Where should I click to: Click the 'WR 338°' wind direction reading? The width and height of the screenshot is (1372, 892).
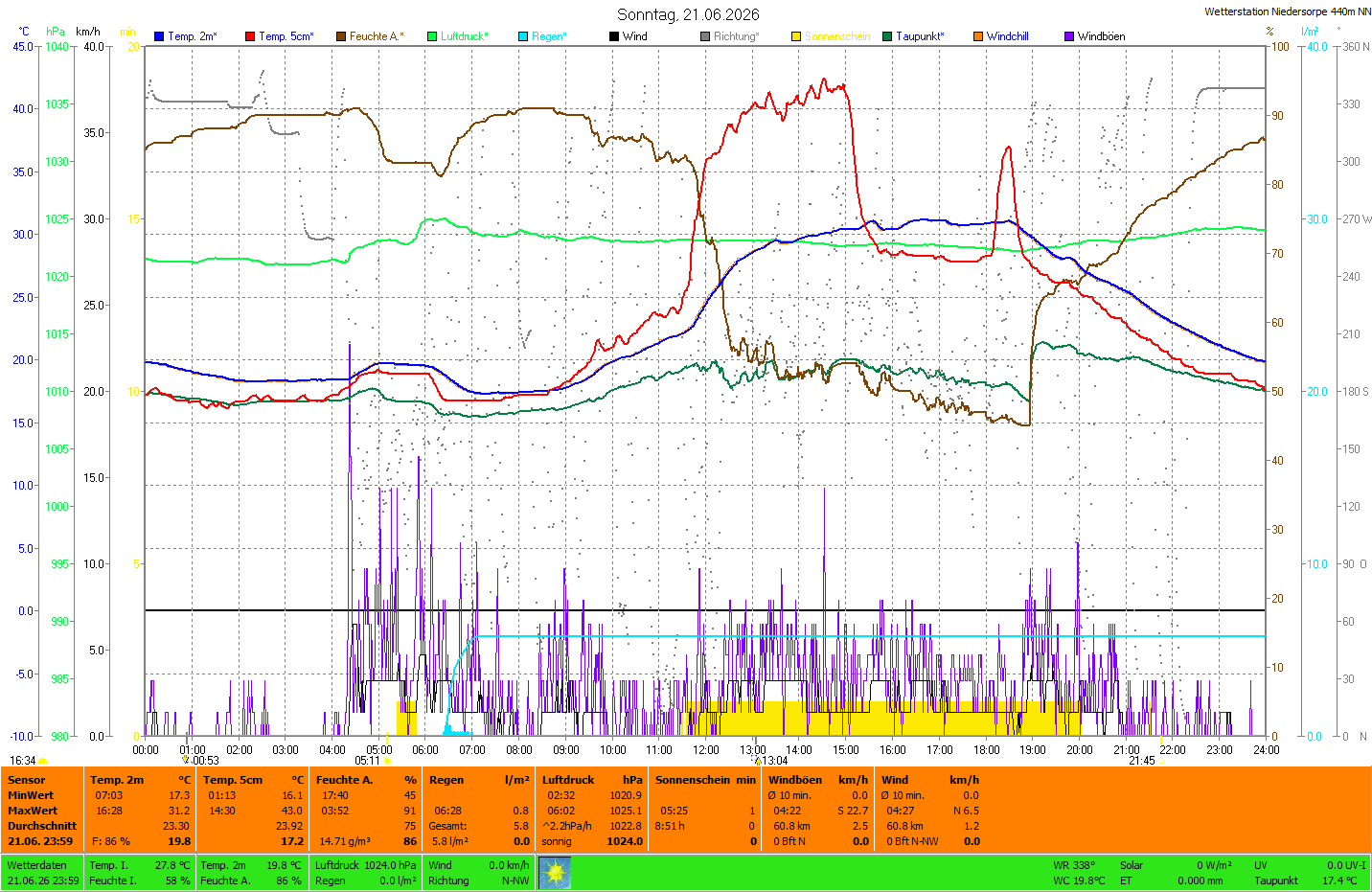coord(1074,865)
